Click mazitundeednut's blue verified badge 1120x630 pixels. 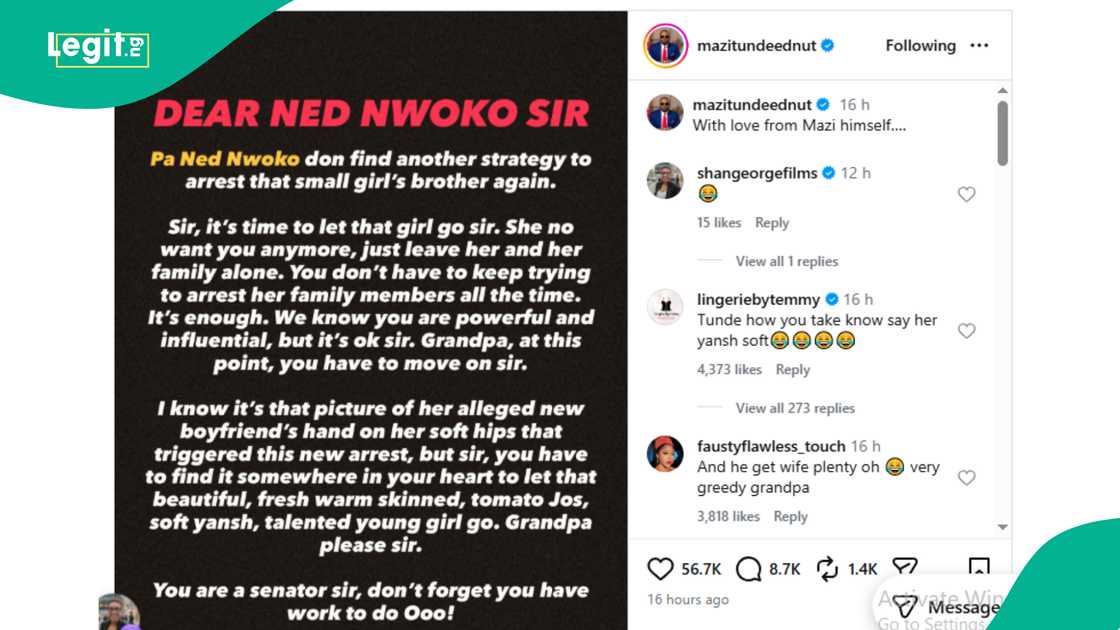pos(828,45)
